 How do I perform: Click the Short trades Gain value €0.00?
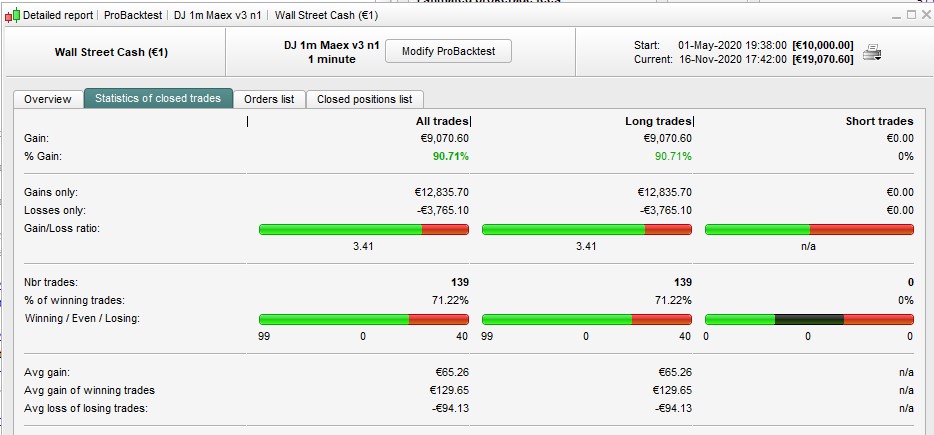click(x=899, y=138)
